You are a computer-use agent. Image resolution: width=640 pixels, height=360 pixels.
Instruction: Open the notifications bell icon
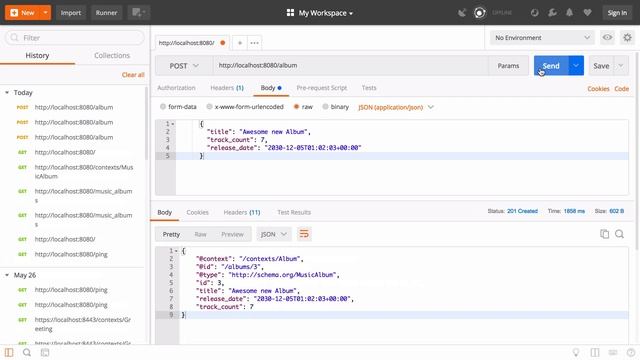coord(569,13)
